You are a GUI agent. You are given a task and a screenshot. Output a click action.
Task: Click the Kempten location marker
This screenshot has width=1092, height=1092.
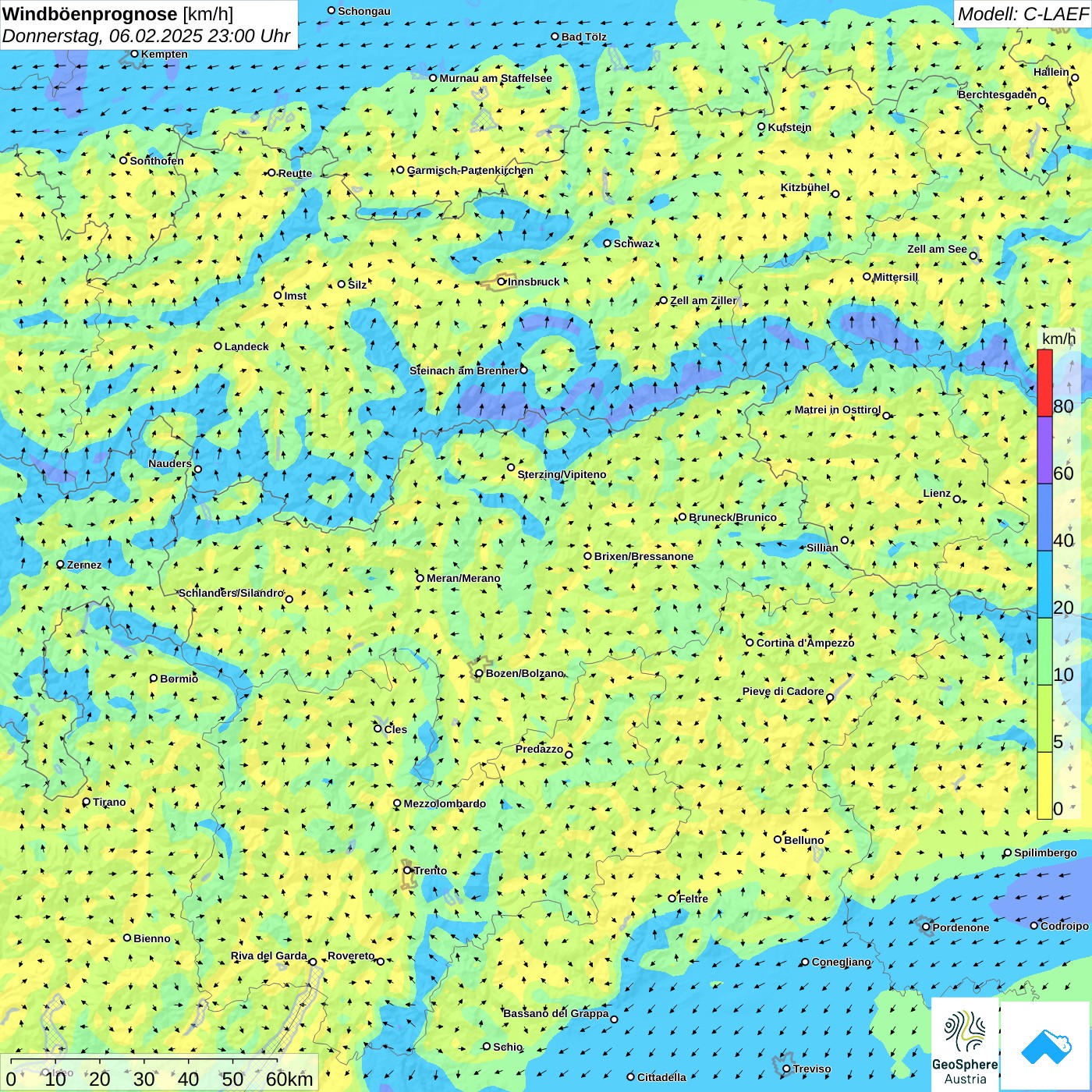134,54
